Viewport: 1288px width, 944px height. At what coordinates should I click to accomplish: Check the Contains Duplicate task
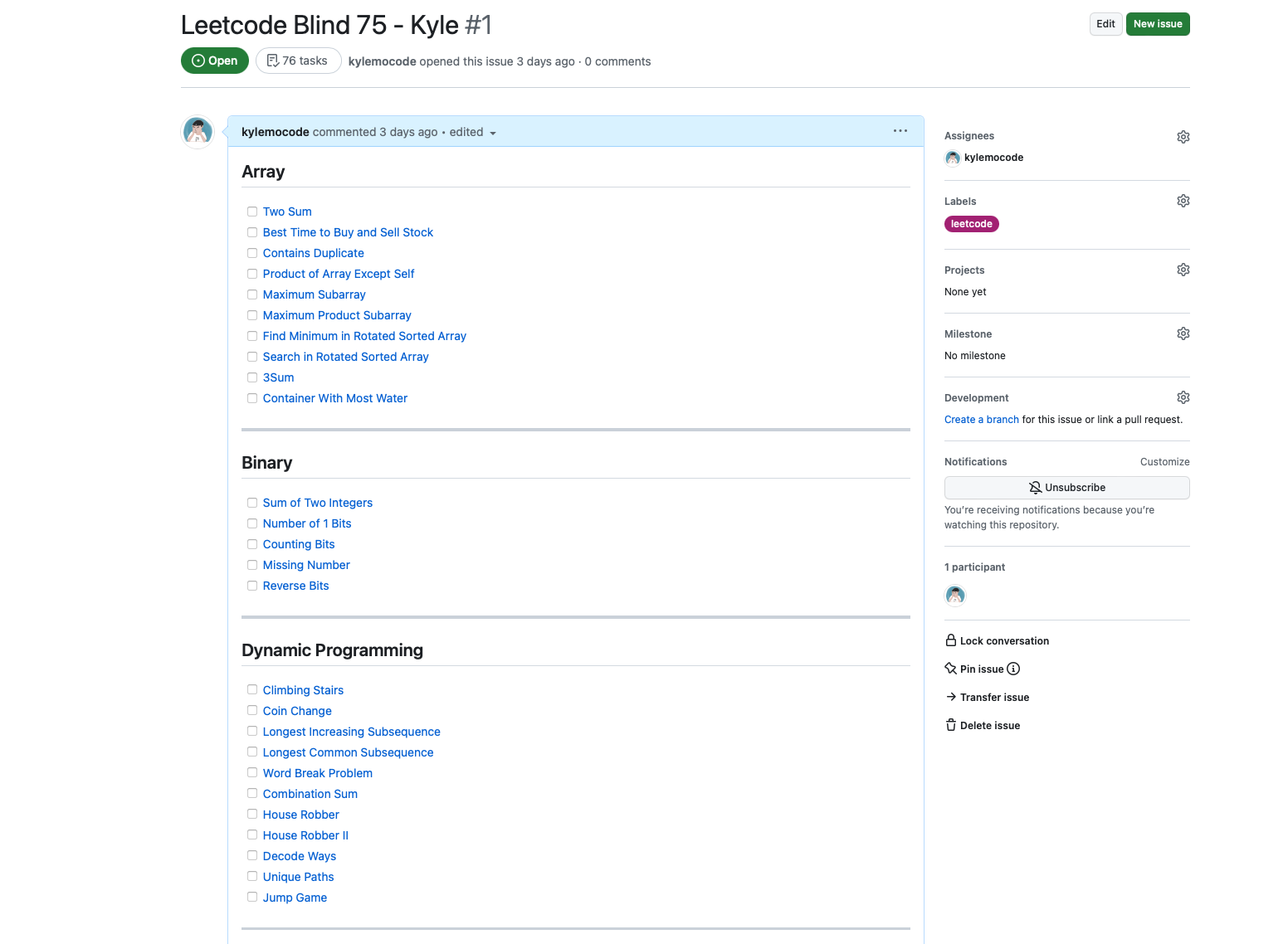pyautogui.click(x=252, y=253)
